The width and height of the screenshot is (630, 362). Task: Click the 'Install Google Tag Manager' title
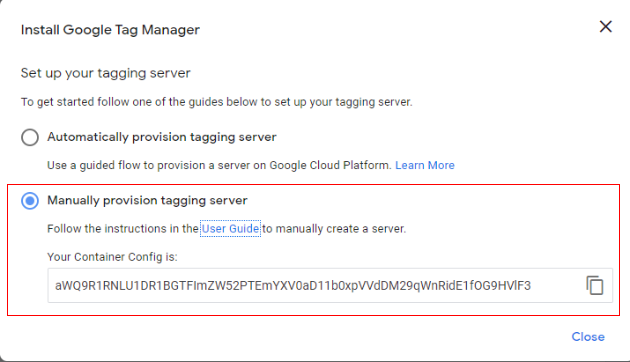pyautogui.click(x=110, y=30)
